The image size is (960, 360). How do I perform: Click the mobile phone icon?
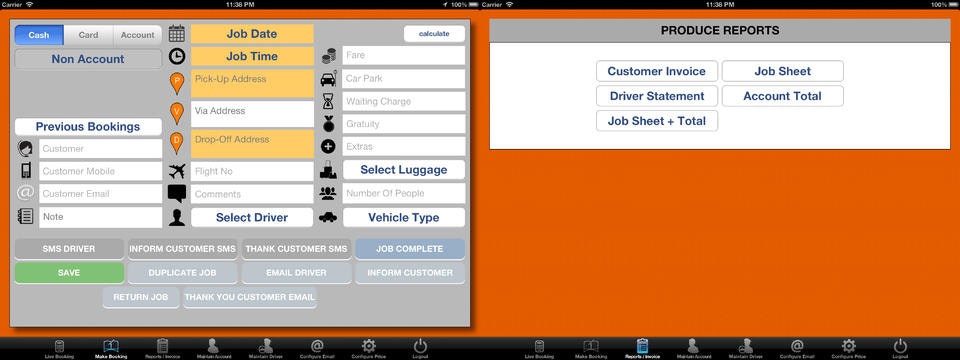(25, 171)
